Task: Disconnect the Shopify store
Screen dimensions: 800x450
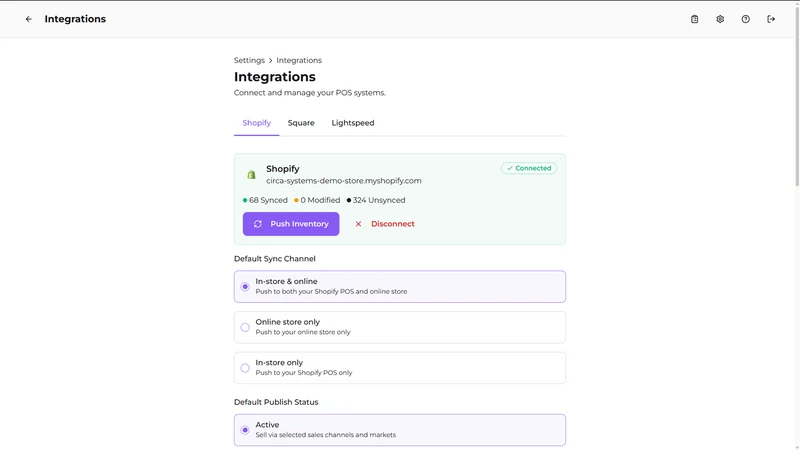Action: point(385,224)
